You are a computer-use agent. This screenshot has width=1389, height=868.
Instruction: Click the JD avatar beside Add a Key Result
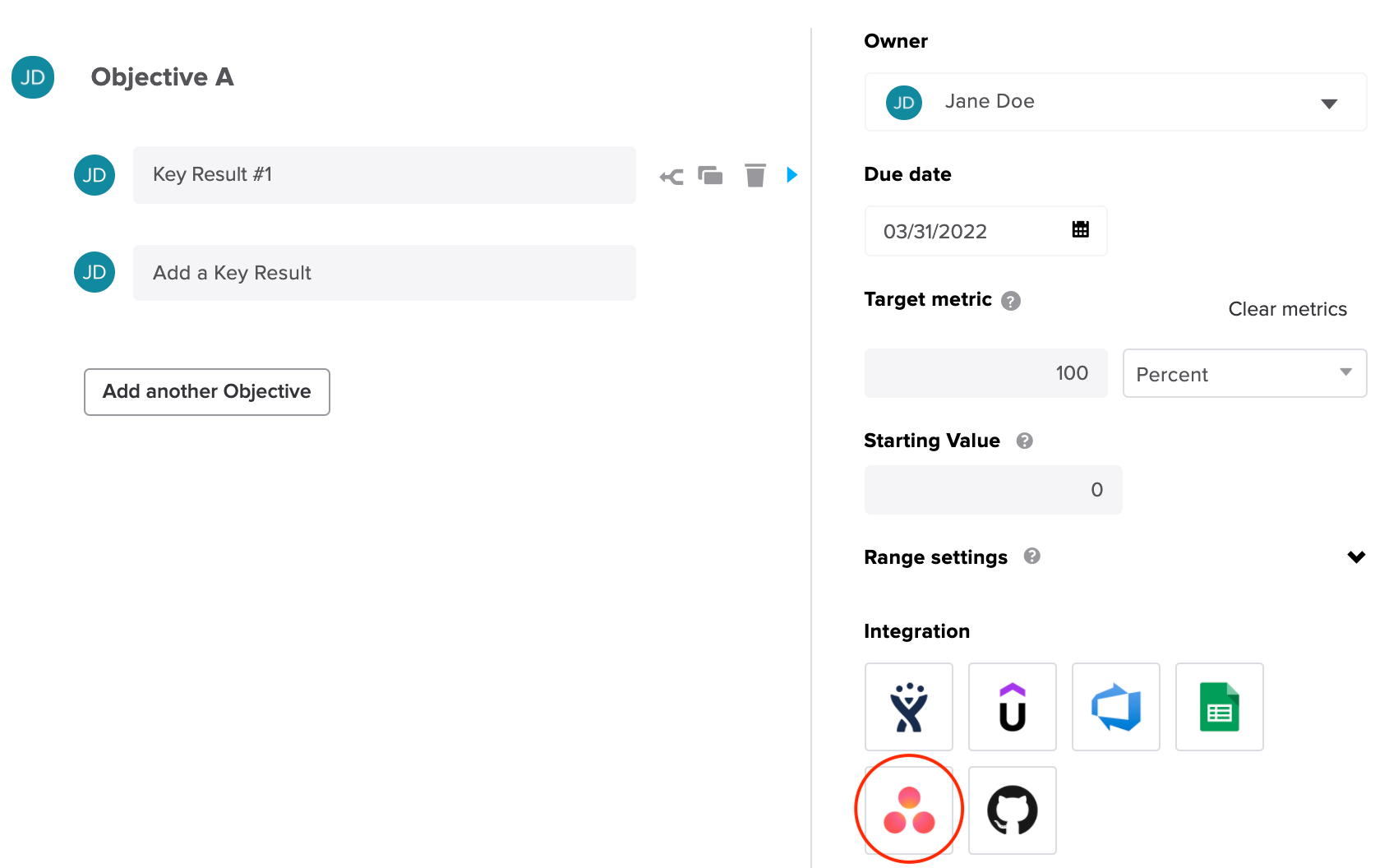tap(95, 272)
